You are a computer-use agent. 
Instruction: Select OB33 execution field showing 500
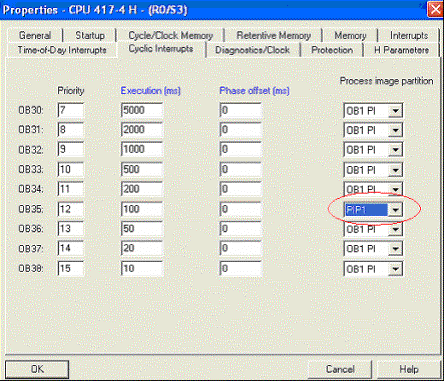142,169
